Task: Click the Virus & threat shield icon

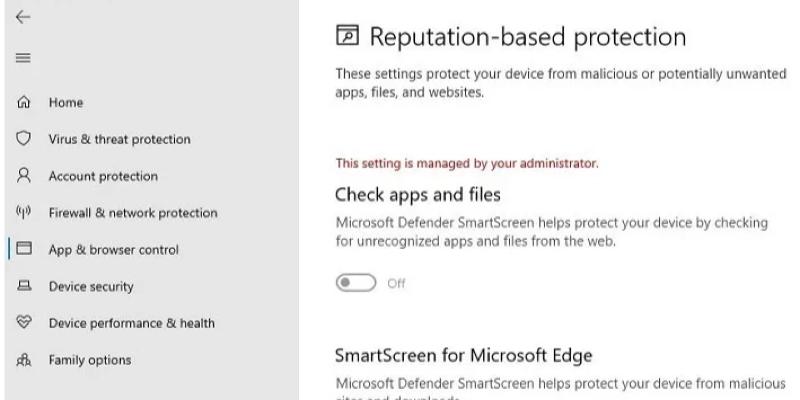Action: tap(23, 139)
